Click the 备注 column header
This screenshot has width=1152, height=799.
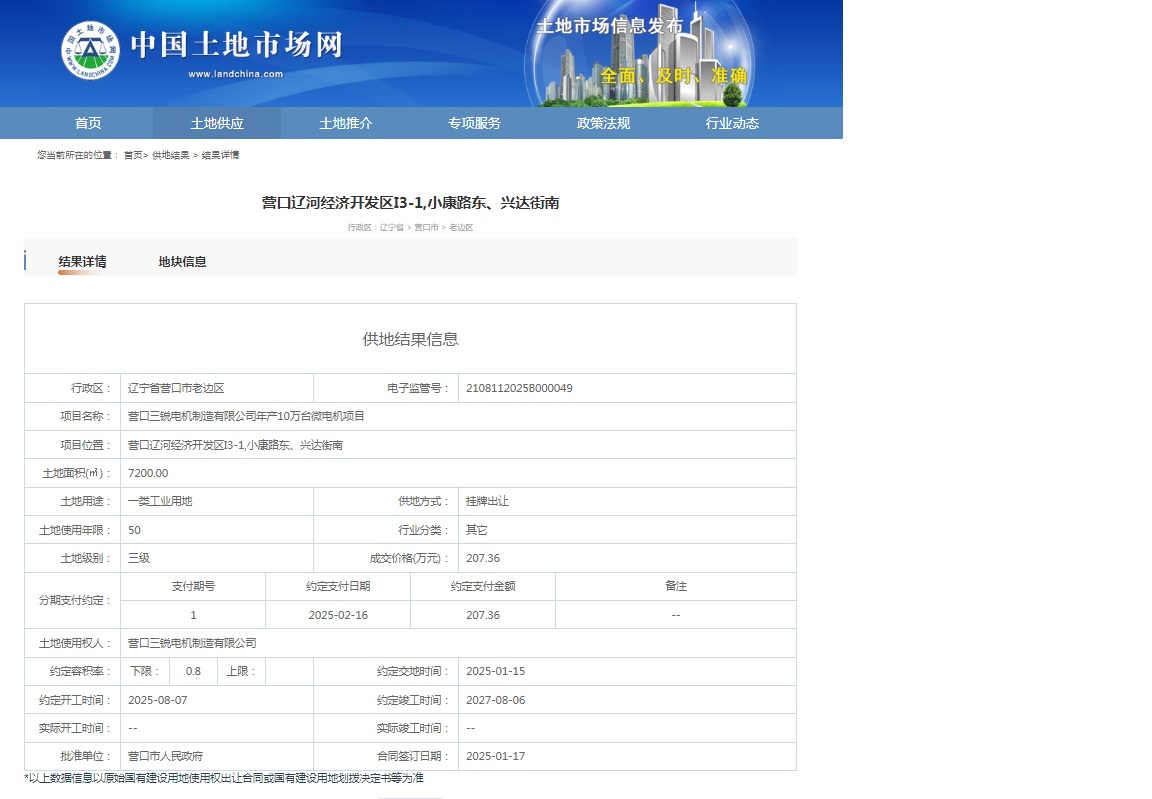[676, 586]
